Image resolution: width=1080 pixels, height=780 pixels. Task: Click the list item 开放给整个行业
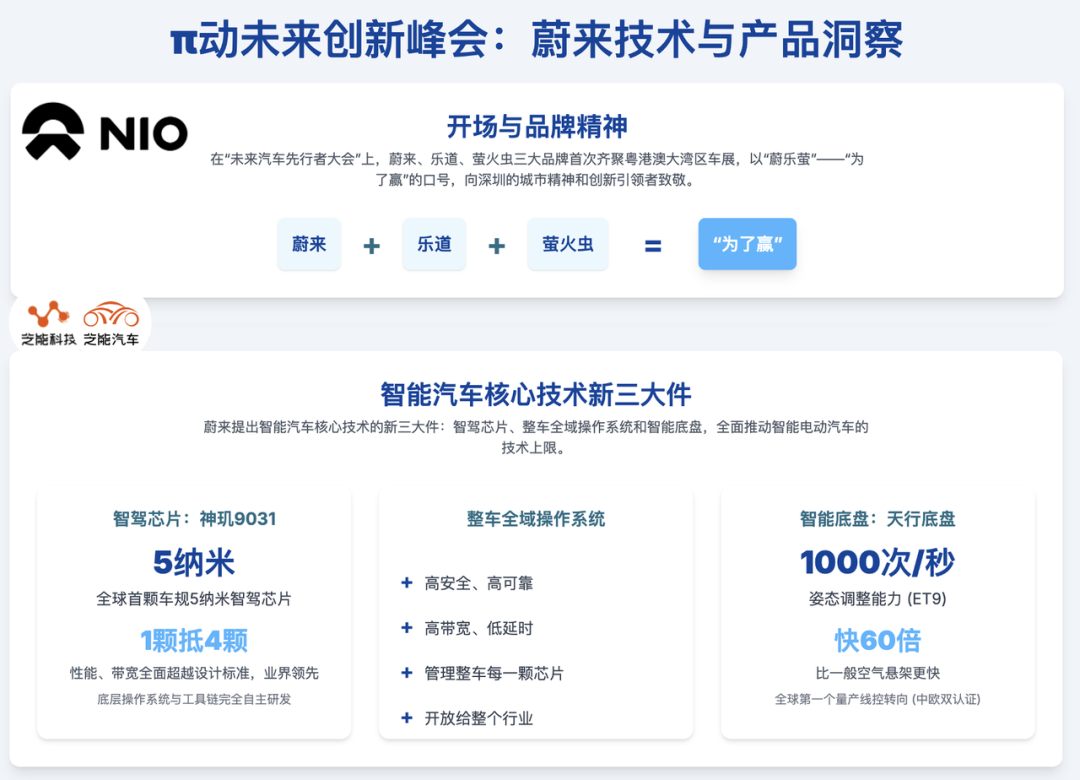click(479, 719)
